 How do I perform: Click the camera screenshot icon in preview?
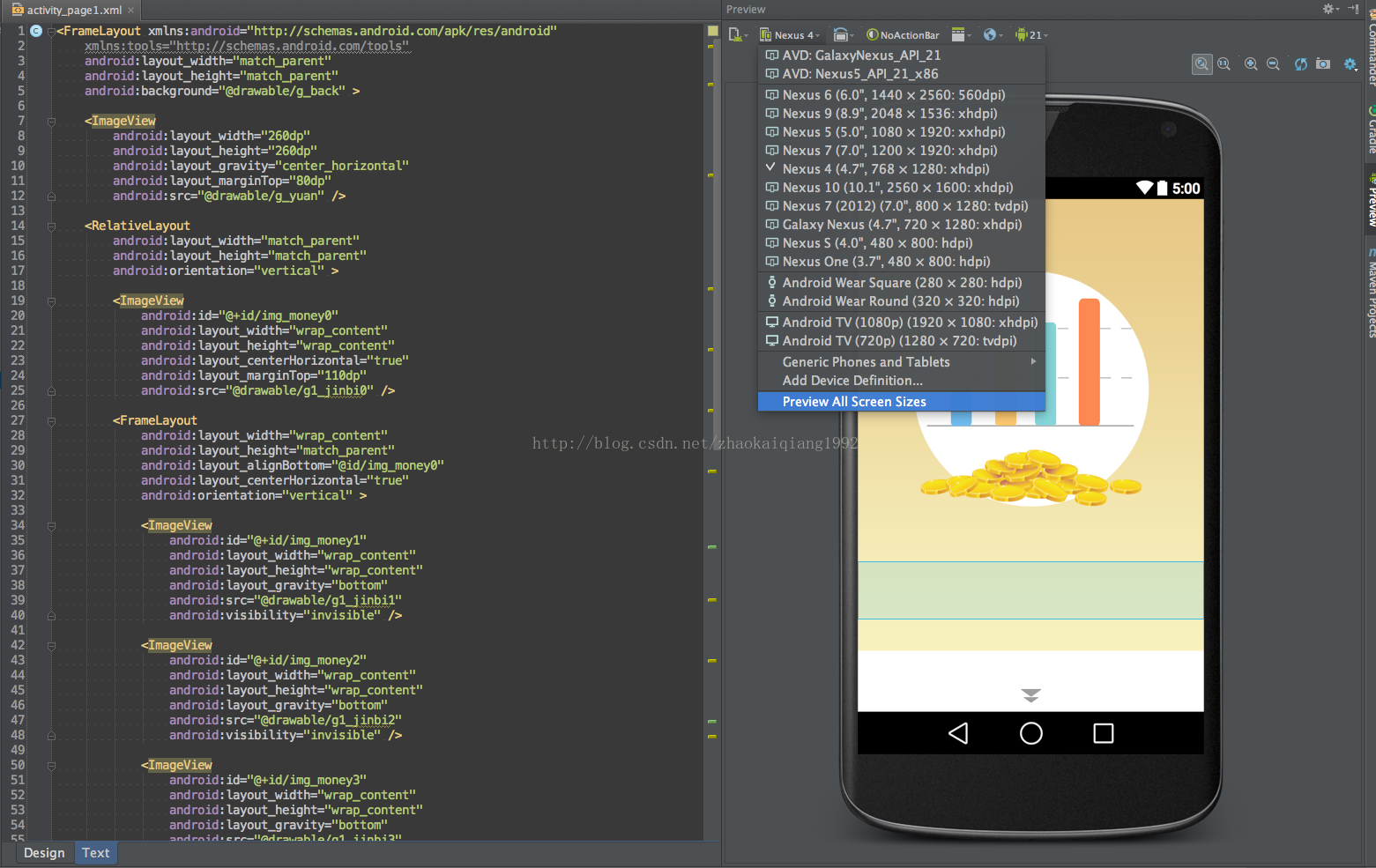(1323, 64)
